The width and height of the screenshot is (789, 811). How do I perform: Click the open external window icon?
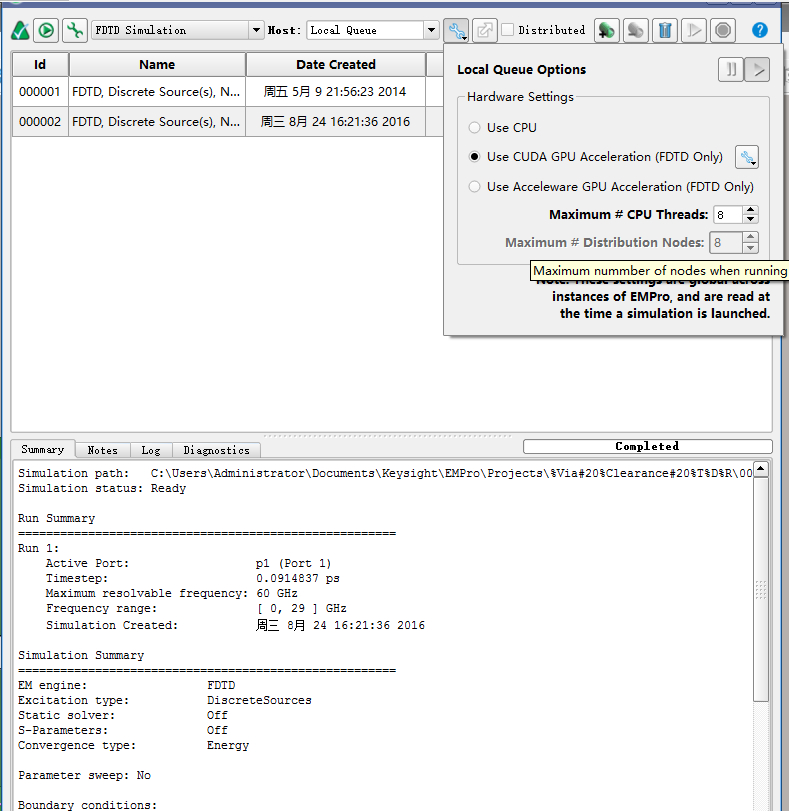(x=485, y=31)
